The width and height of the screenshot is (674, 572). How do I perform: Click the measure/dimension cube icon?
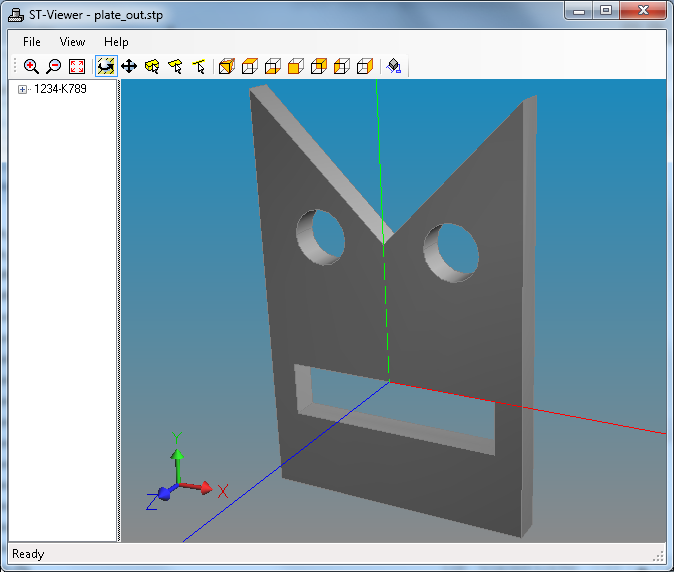pyautogui.click(x=394, y=66)
